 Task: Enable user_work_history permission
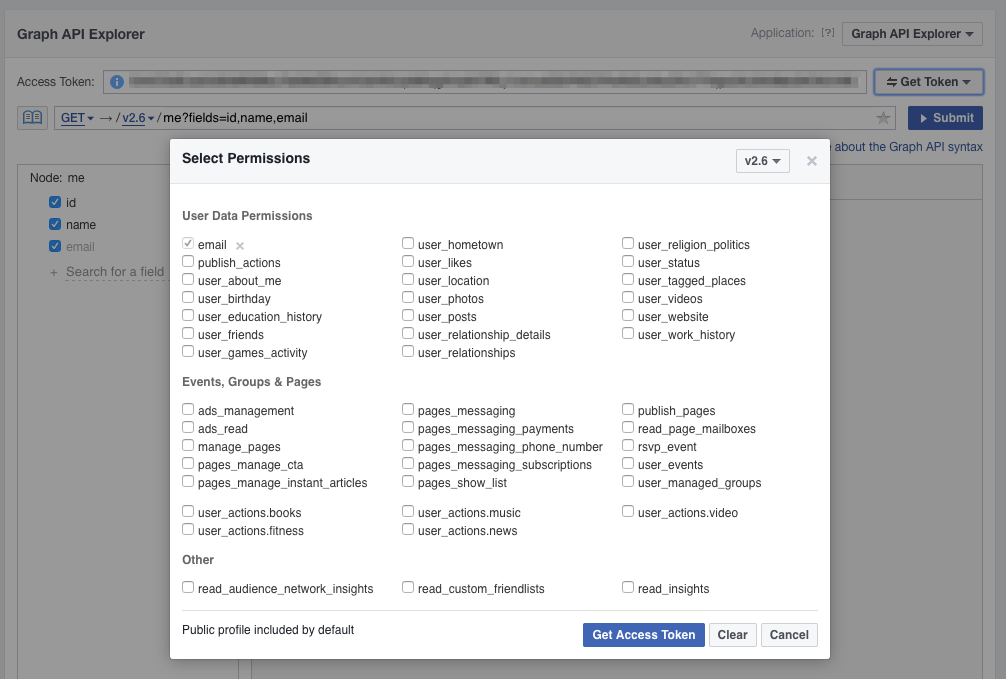click(x=628, y=333)
